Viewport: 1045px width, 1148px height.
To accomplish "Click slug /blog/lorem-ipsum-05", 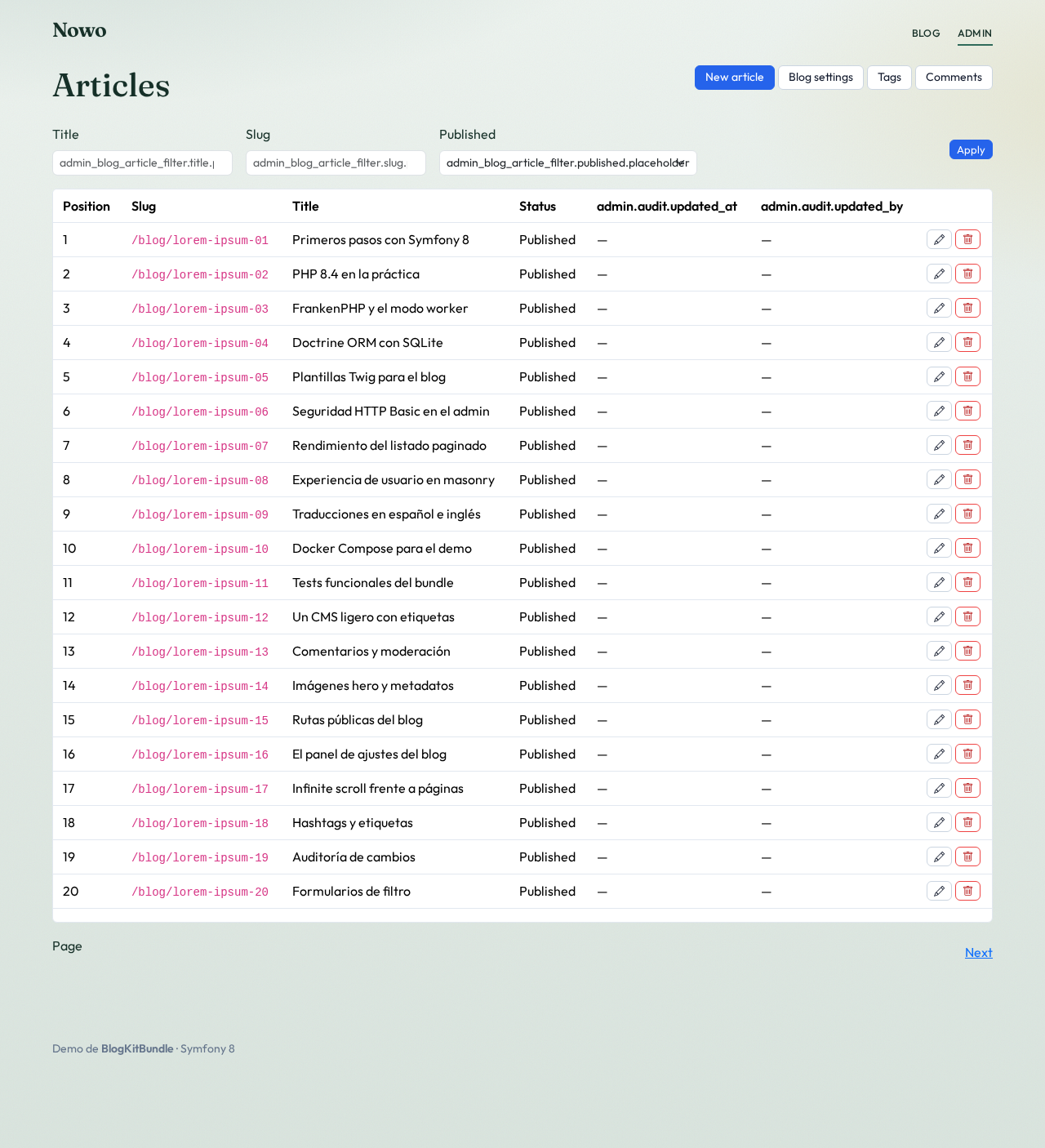I will 200,377.
